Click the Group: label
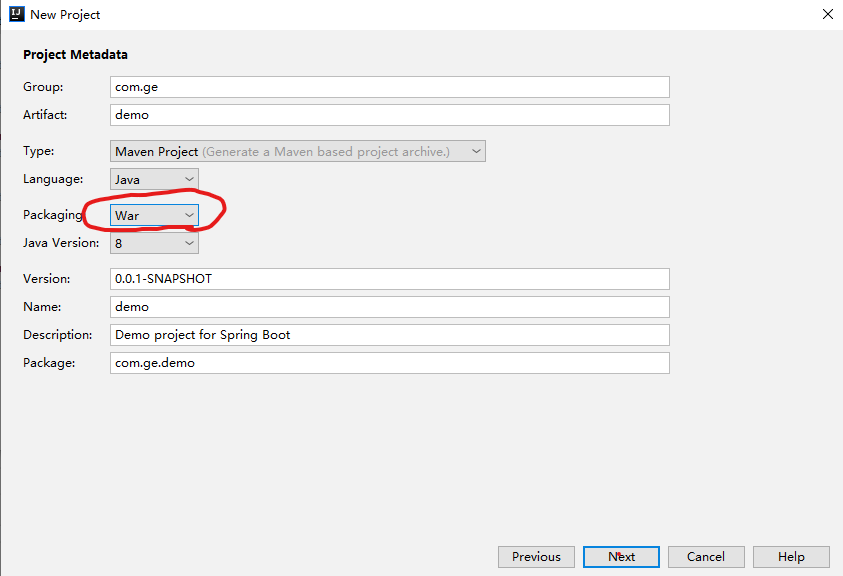The image size is (843, 576). 43,87
